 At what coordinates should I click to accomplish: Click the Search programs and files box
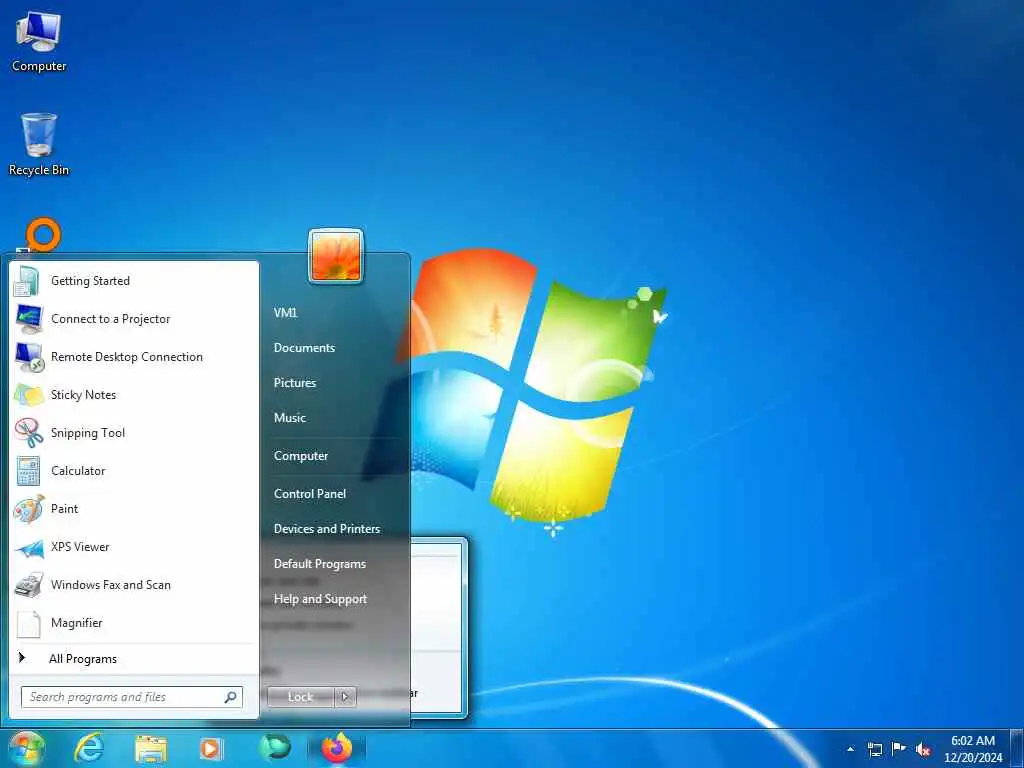coord(131,697)
